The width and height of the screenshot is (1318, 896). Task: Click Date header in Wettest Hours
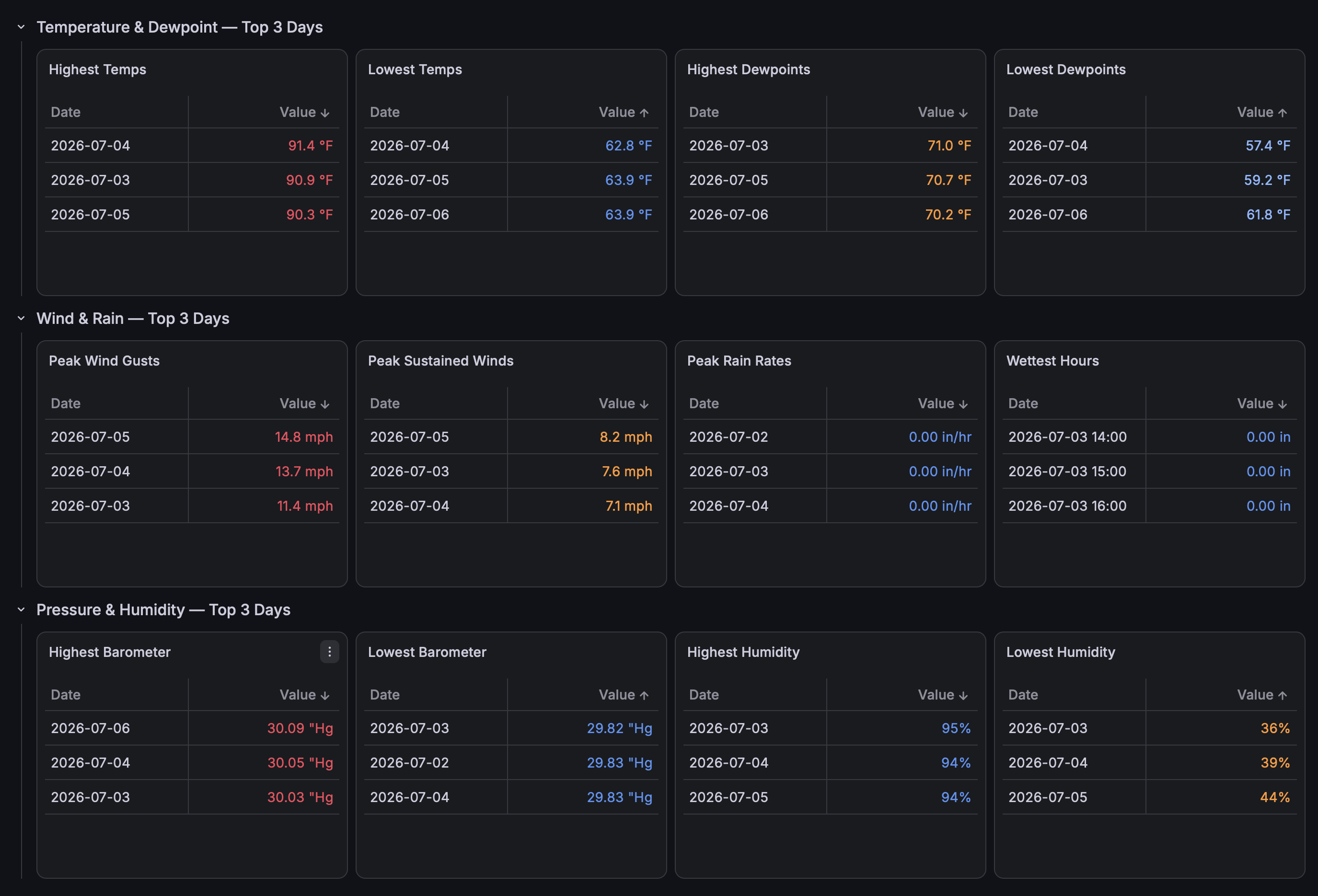click(1024, 404)
